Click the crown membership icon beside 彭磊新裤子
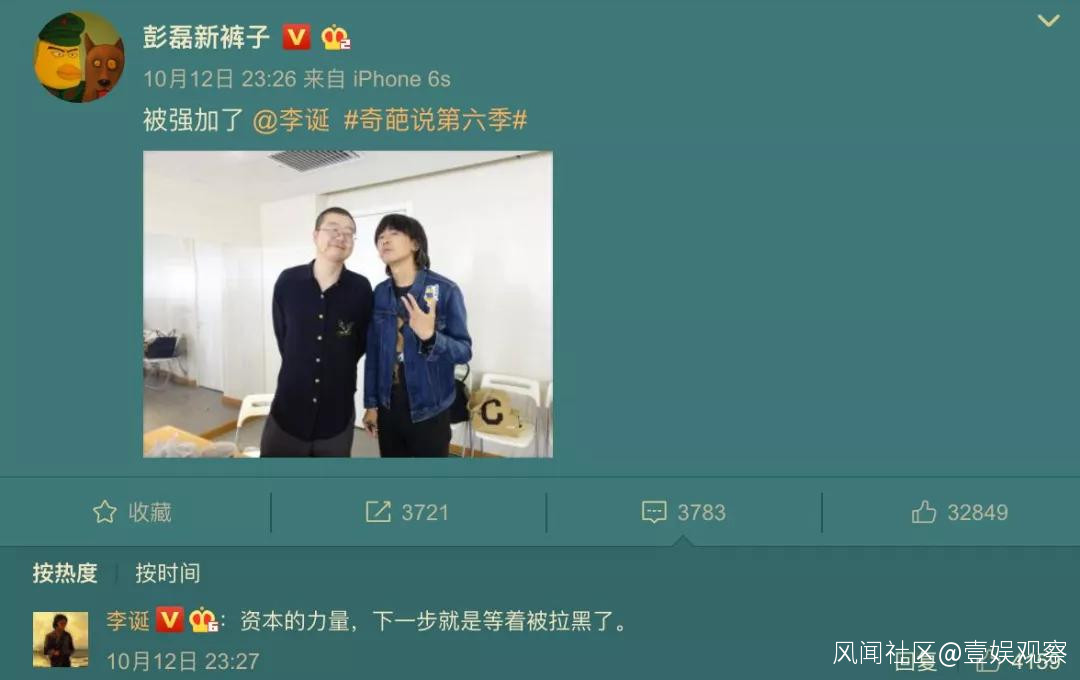The height and width of the screenshot is (680, 1080). [x=335, y=37]
